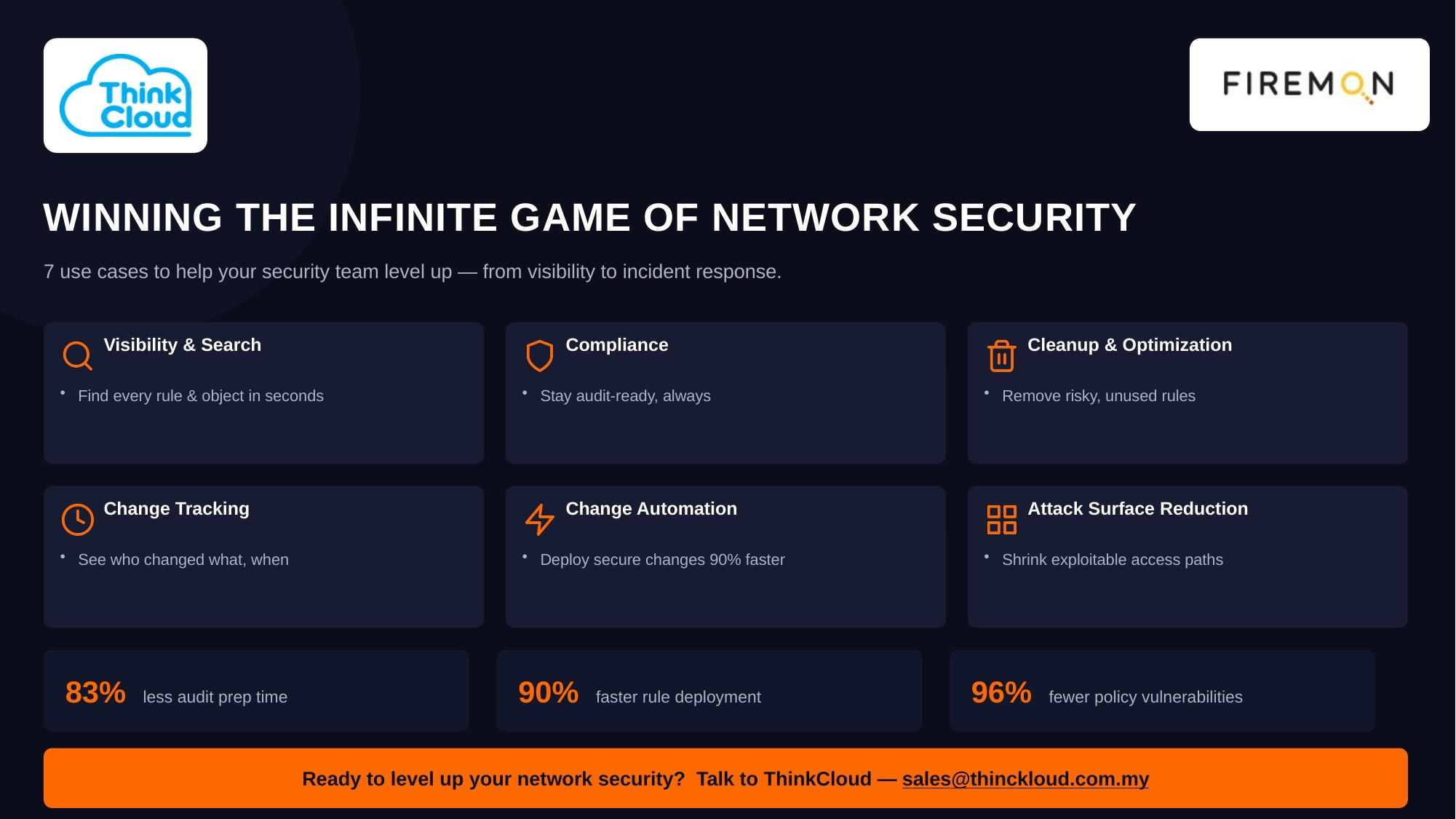Click the grid icon for Attack Surface Reduction
The image size is (1456, 819).
[1001, 519]
